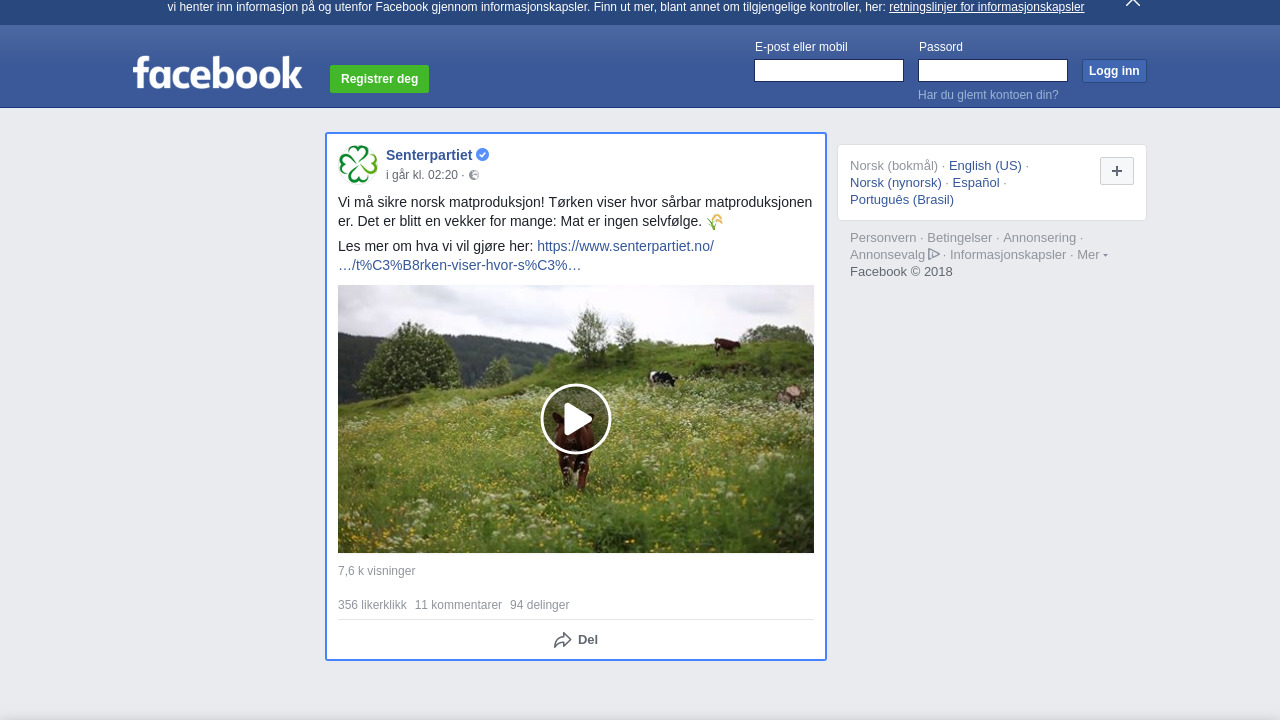Click the 356 likerklikk count
The height and width of the screenshot is (720, 1280).
tap(372, 605)
